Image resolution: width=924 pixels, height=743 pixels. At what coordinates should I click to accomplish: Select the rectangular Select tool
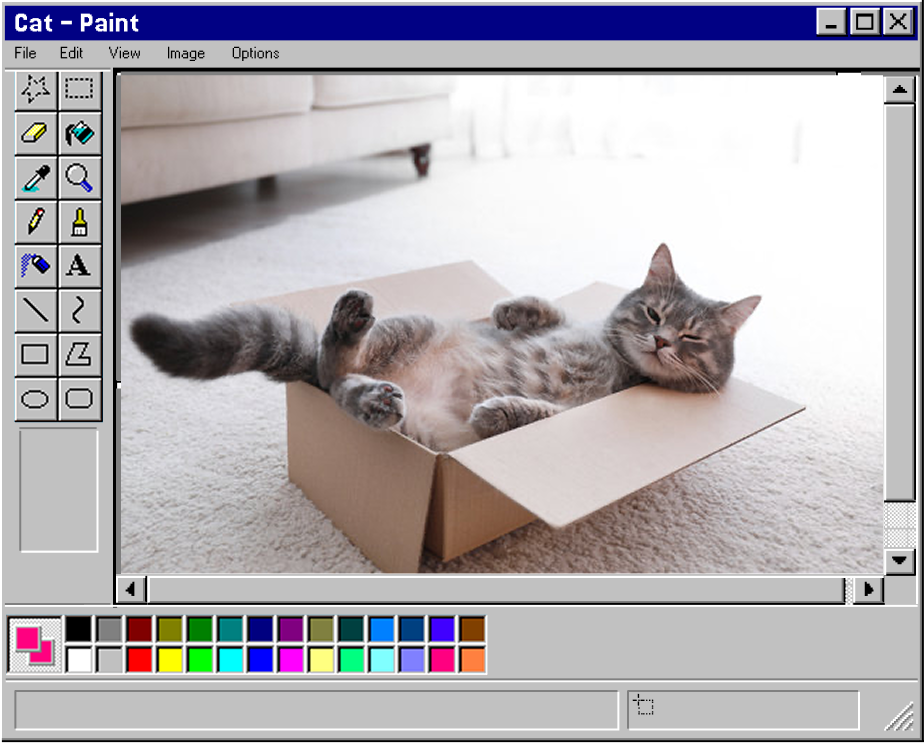point(79,89)
